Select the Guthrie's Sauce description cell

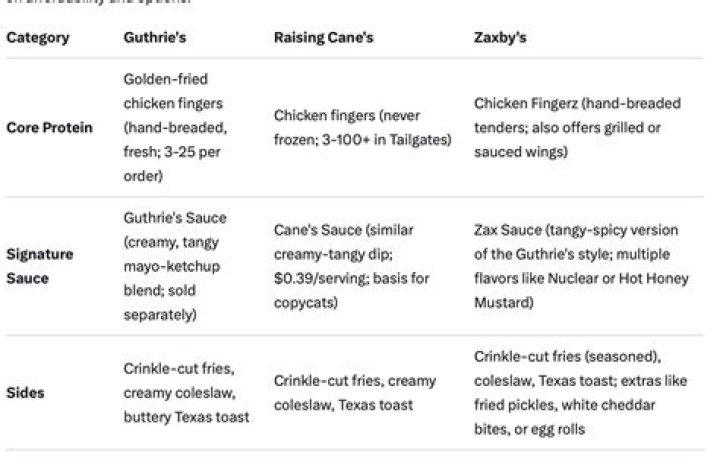[x=175, y=266]
